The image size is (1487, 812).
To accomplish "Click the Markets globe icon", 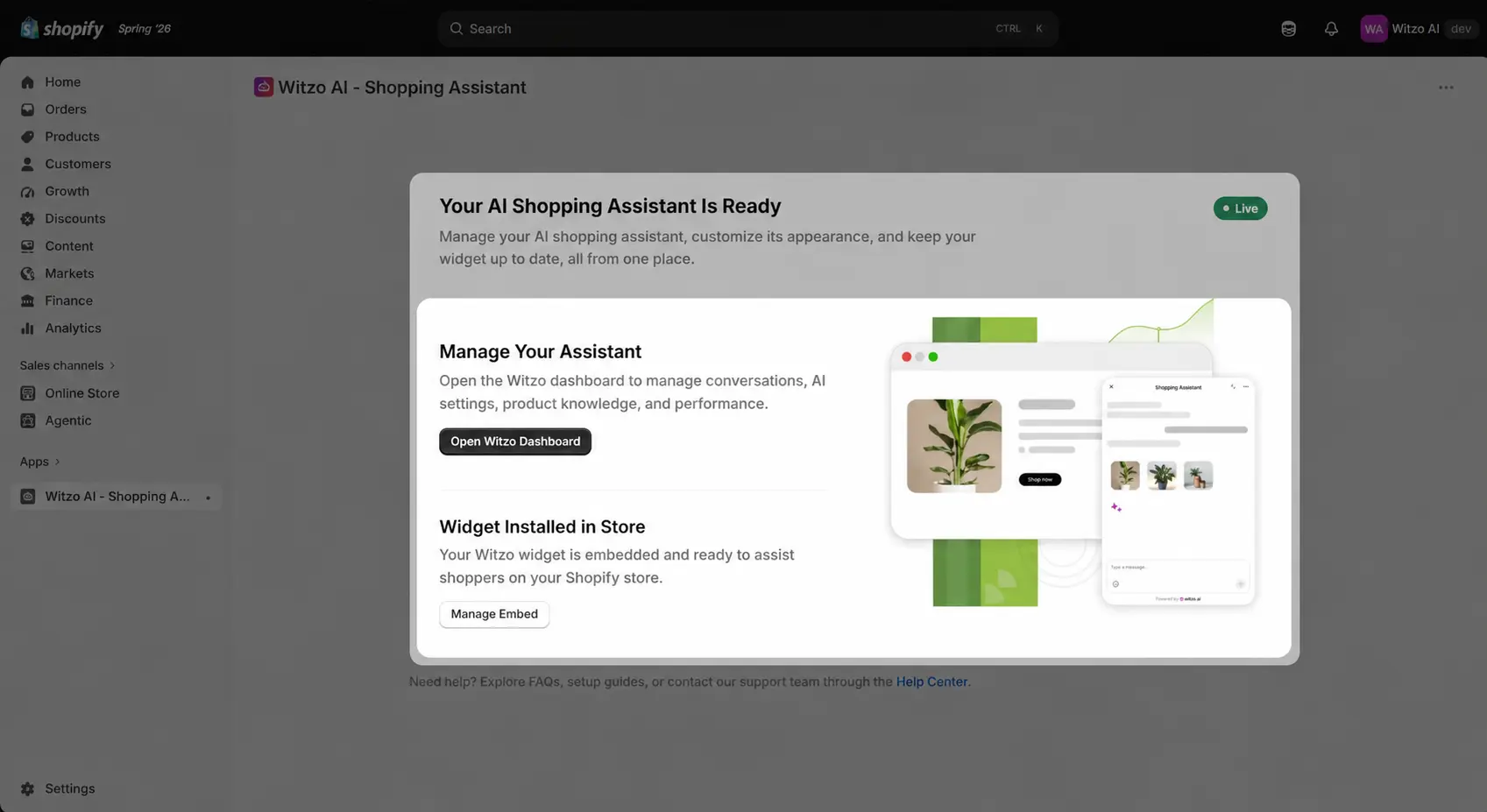I will (x=28, y=273).
